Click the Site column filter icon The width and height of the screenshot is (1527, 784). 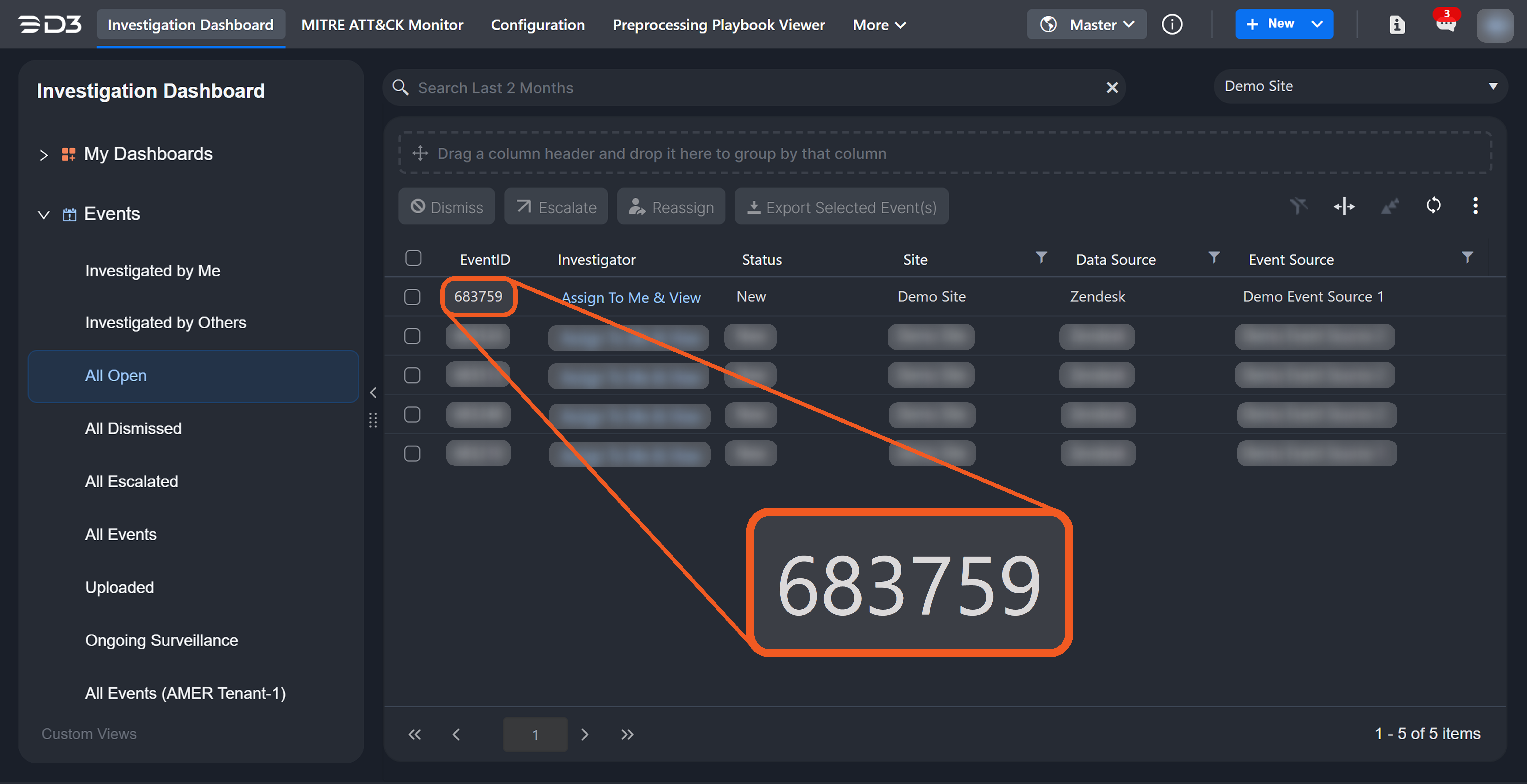(x=1041, y=257)
